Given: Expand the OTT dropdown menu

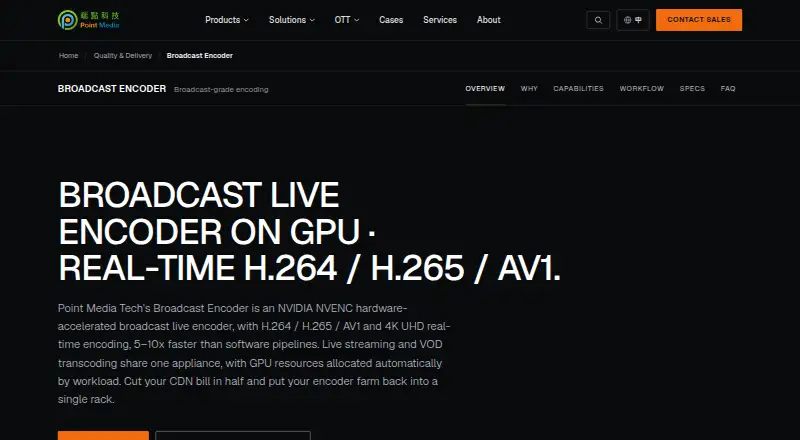Looking at the screenshot, I should tap(347, 20).
